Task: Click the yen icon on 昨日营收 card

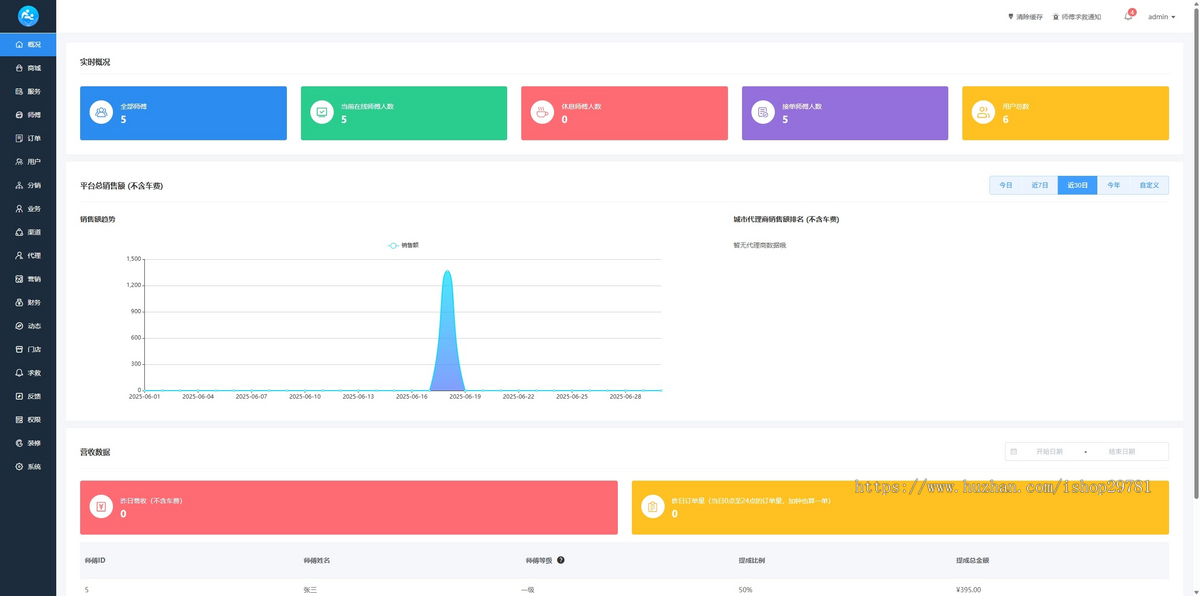Action: click(101, 507)
